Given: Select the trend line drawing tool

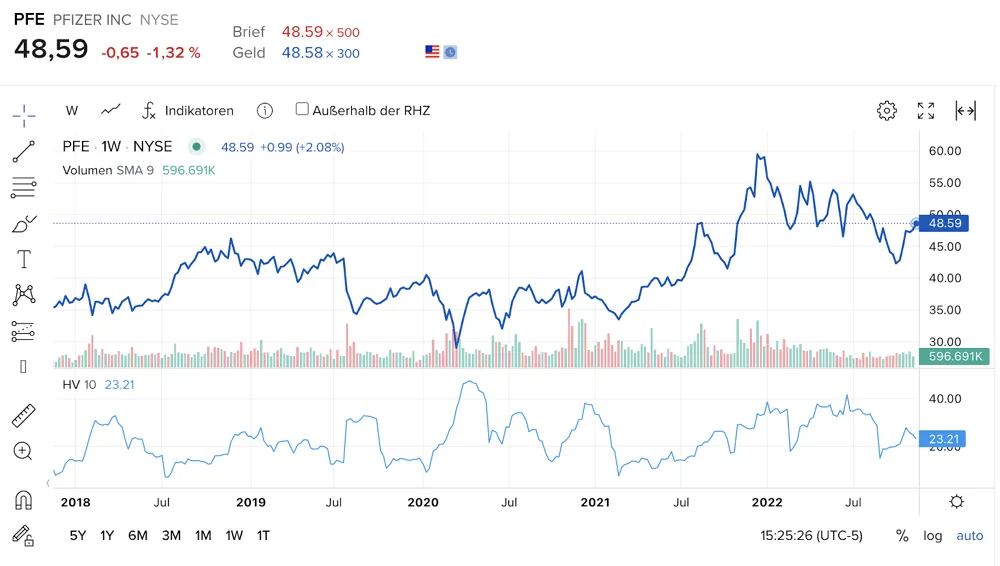Looking at the screenshot, I should pos(24,152).
